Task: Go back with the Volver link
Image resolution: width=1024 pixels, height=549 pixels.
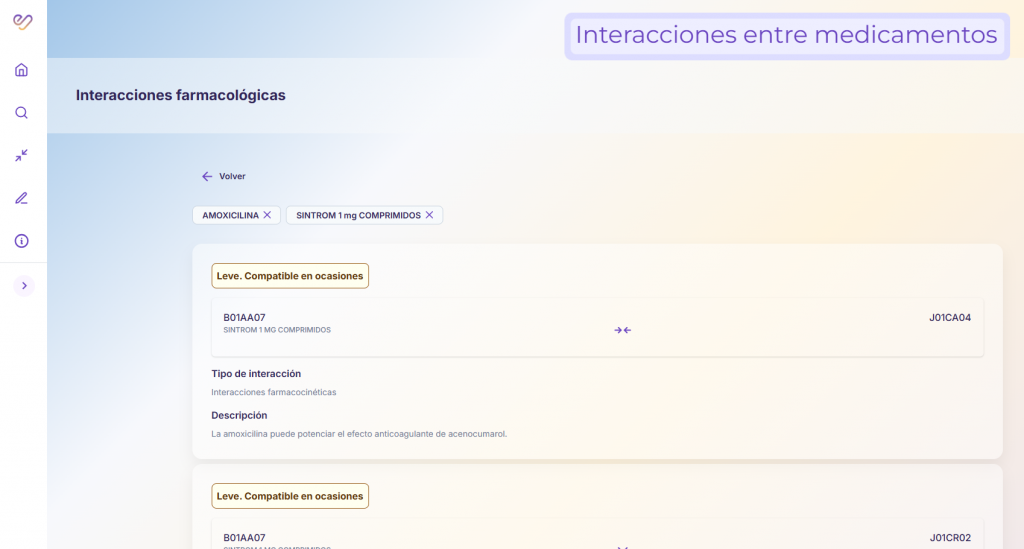Action: [x=223, y=176]
